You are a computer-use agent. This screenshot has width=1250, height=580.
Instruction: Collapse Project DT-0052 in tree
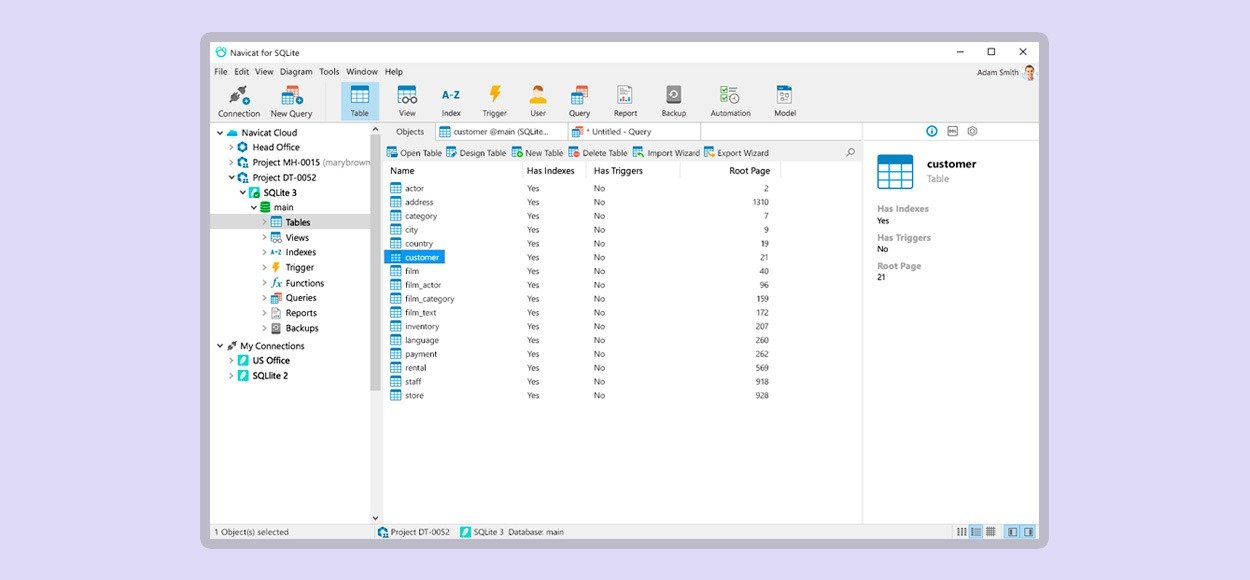pyautogui.click(x=231, y=177)
